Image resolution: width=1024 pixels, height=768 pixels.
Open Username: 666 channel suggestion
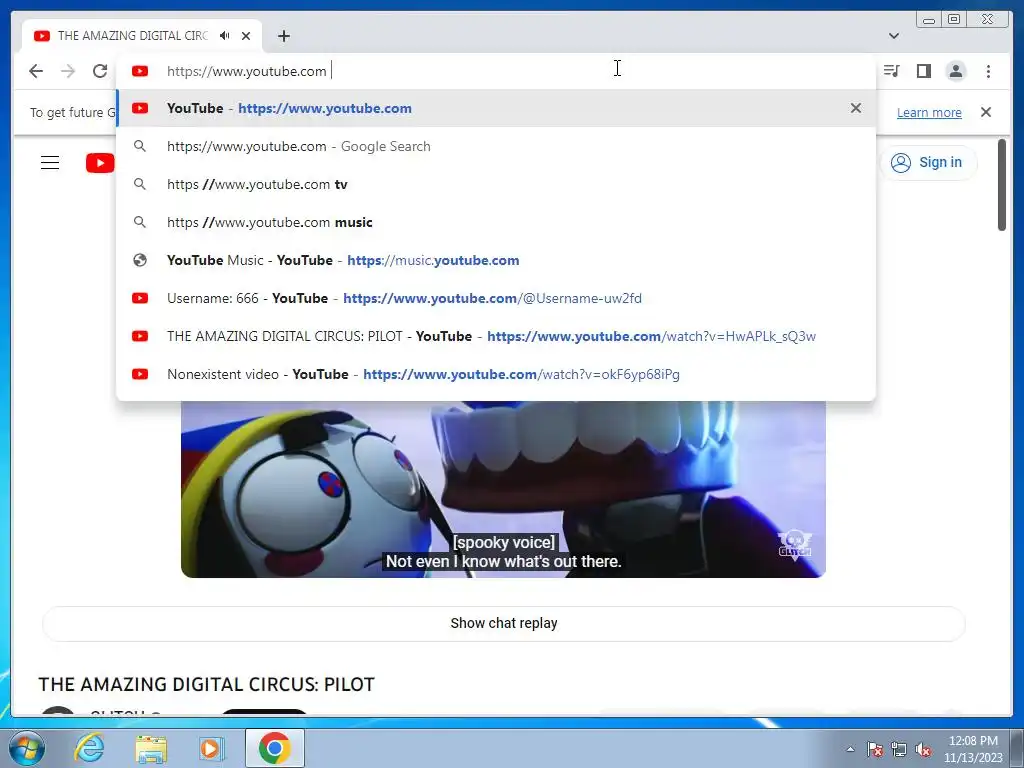[496, 298]
